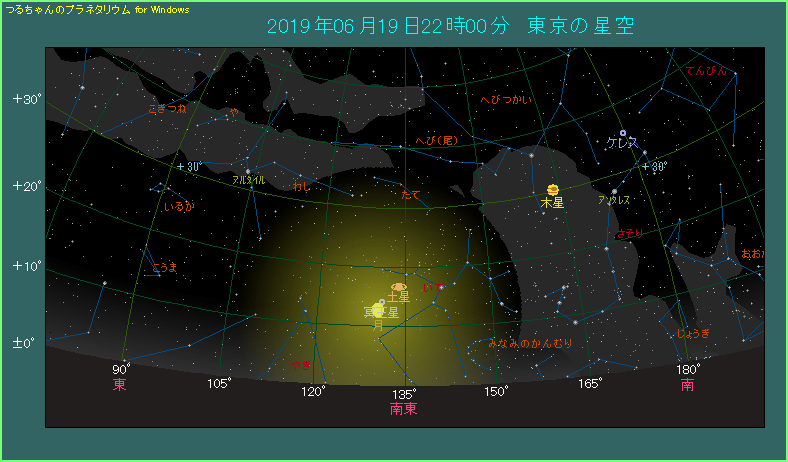The image size is (788, 462).
Task: Click the Jupiter planet icon
Action: (552, 189)
